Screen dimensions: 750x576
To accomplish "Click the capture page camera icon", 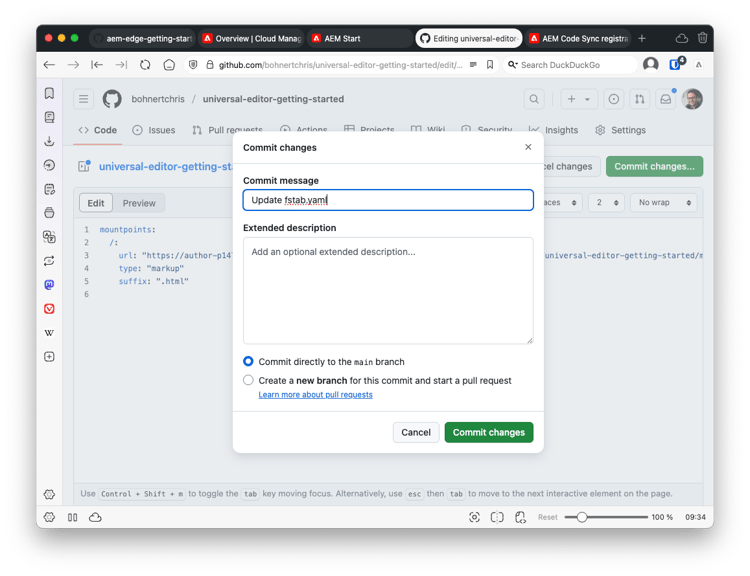I will [x=474, y=517].
